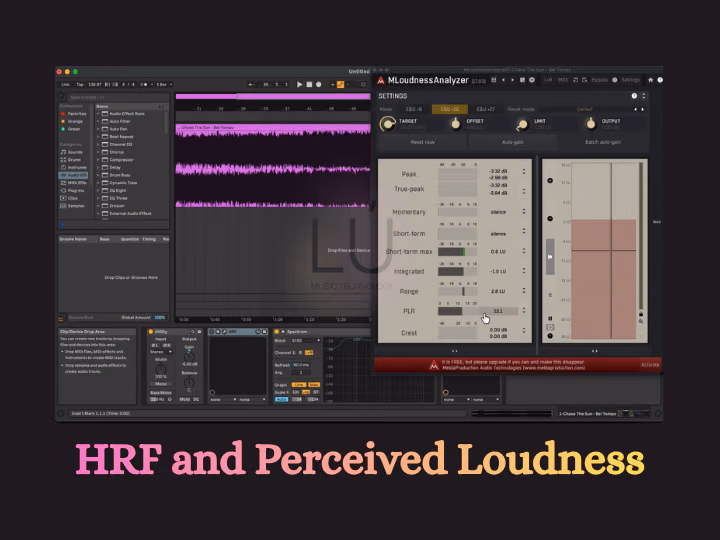
Task: Click the Reset now button
Action: (x=422, y=142)
